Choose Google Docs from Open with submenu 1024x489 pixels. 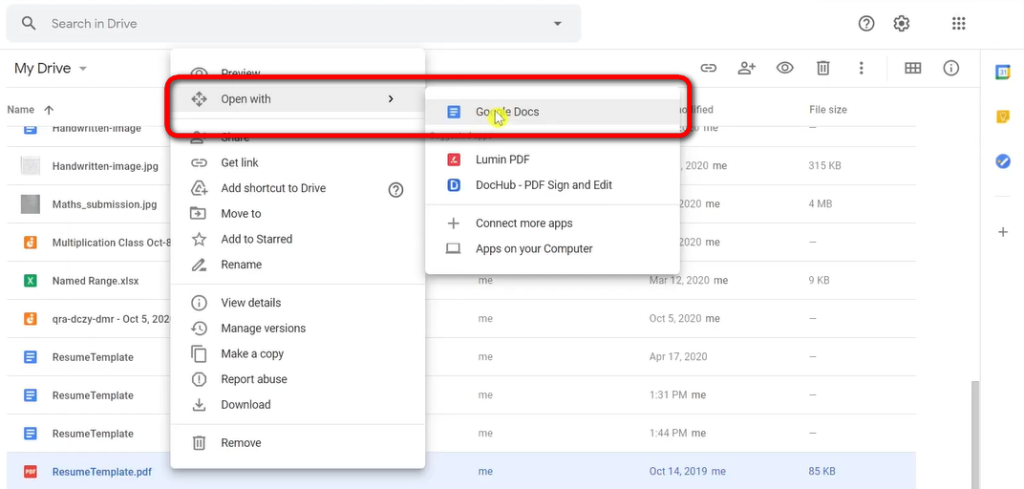pos(552,112)
